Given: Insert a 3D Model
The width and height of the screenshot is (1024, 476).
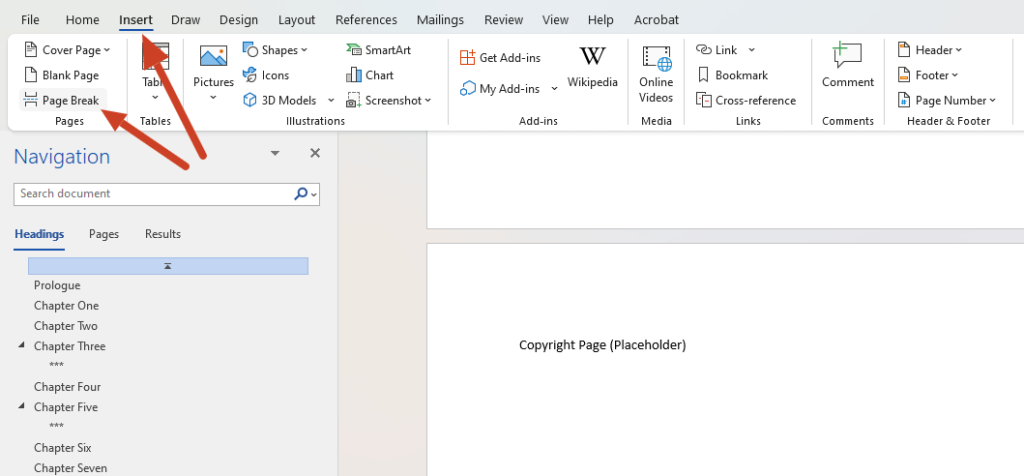Looking at the screenshot, I should 281,100.
